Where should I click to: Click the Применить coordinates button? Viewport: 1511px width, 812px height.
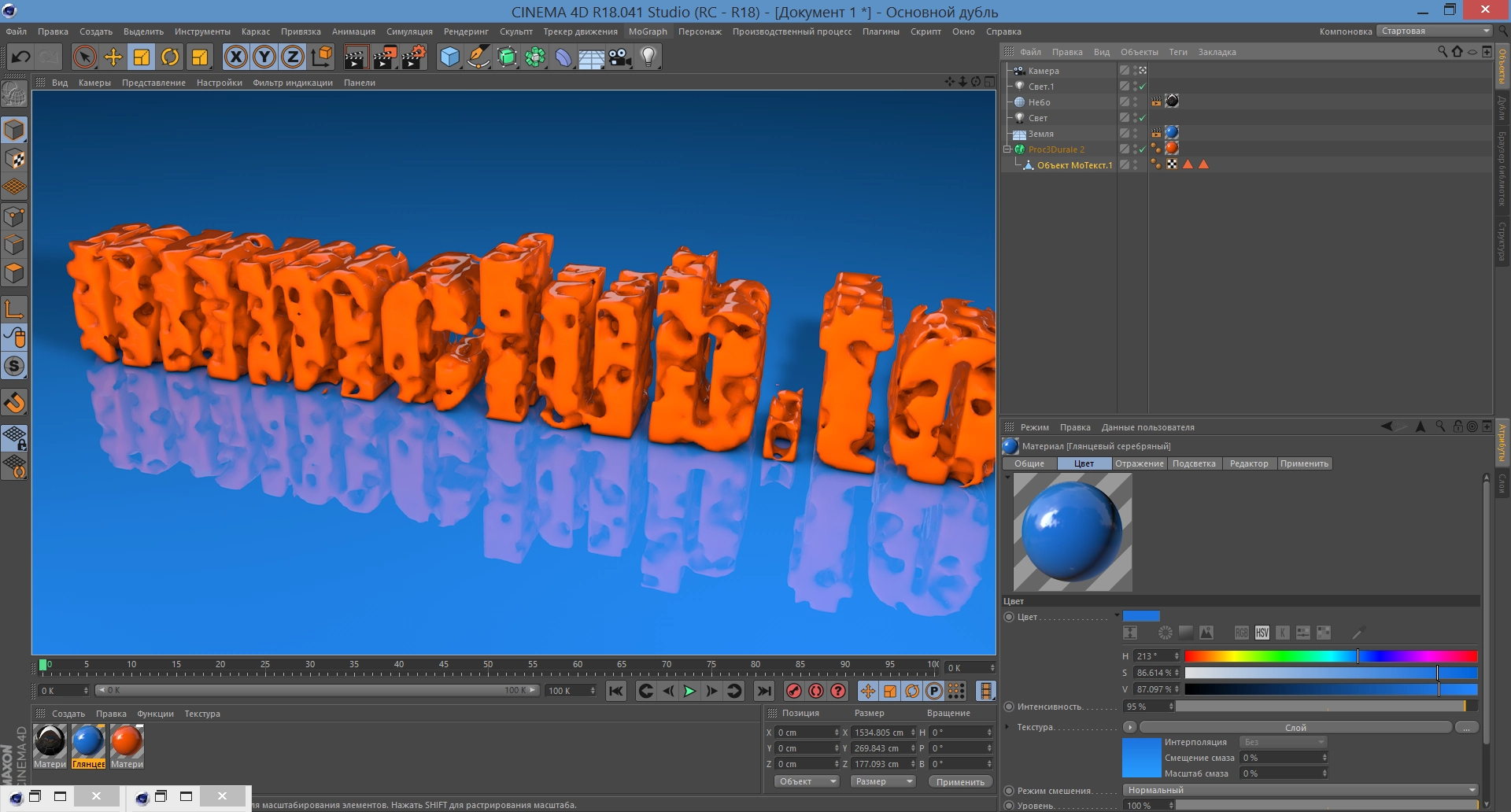pos(960,781)
